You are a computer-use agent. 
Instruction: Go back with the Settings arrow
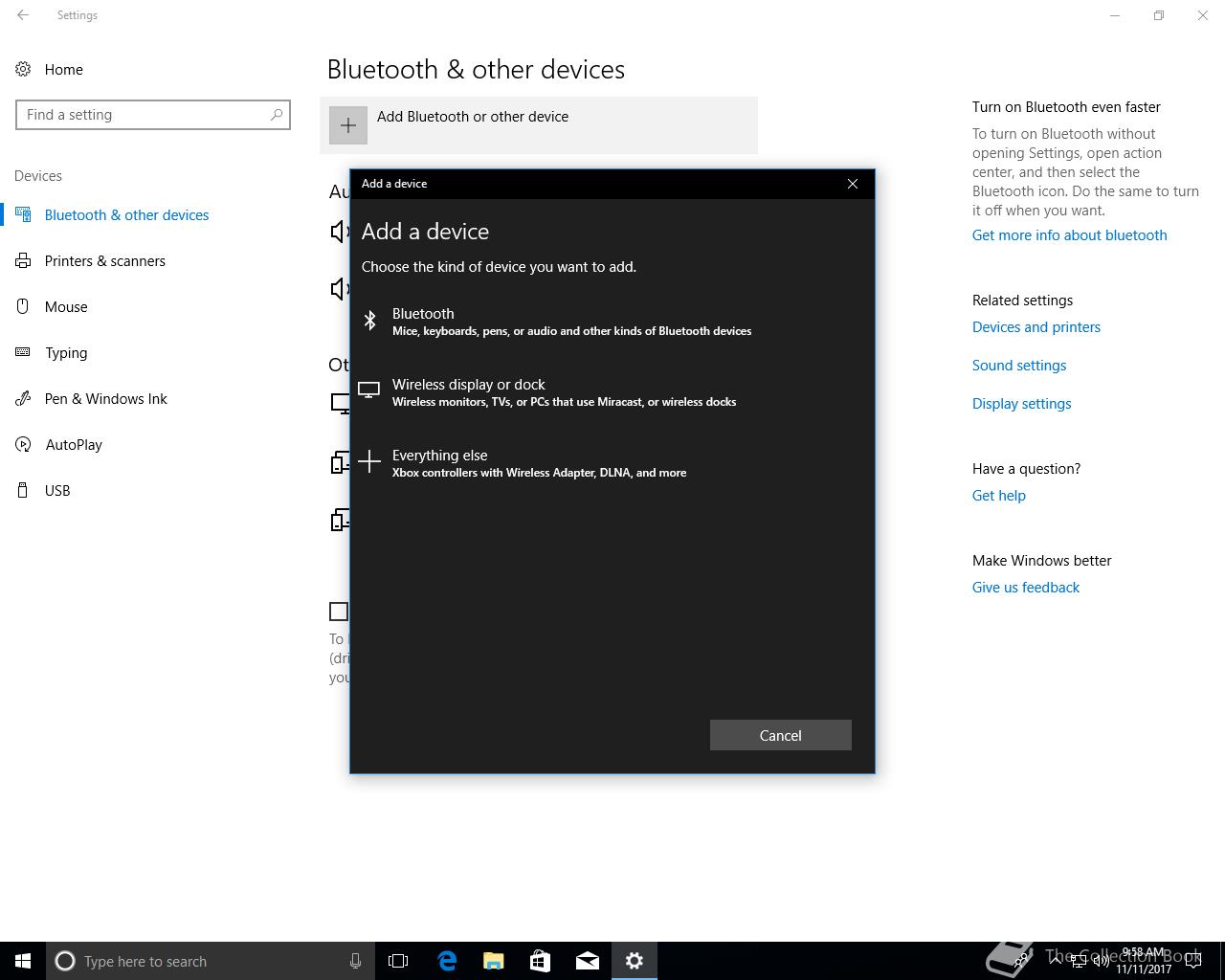[23, 15]
